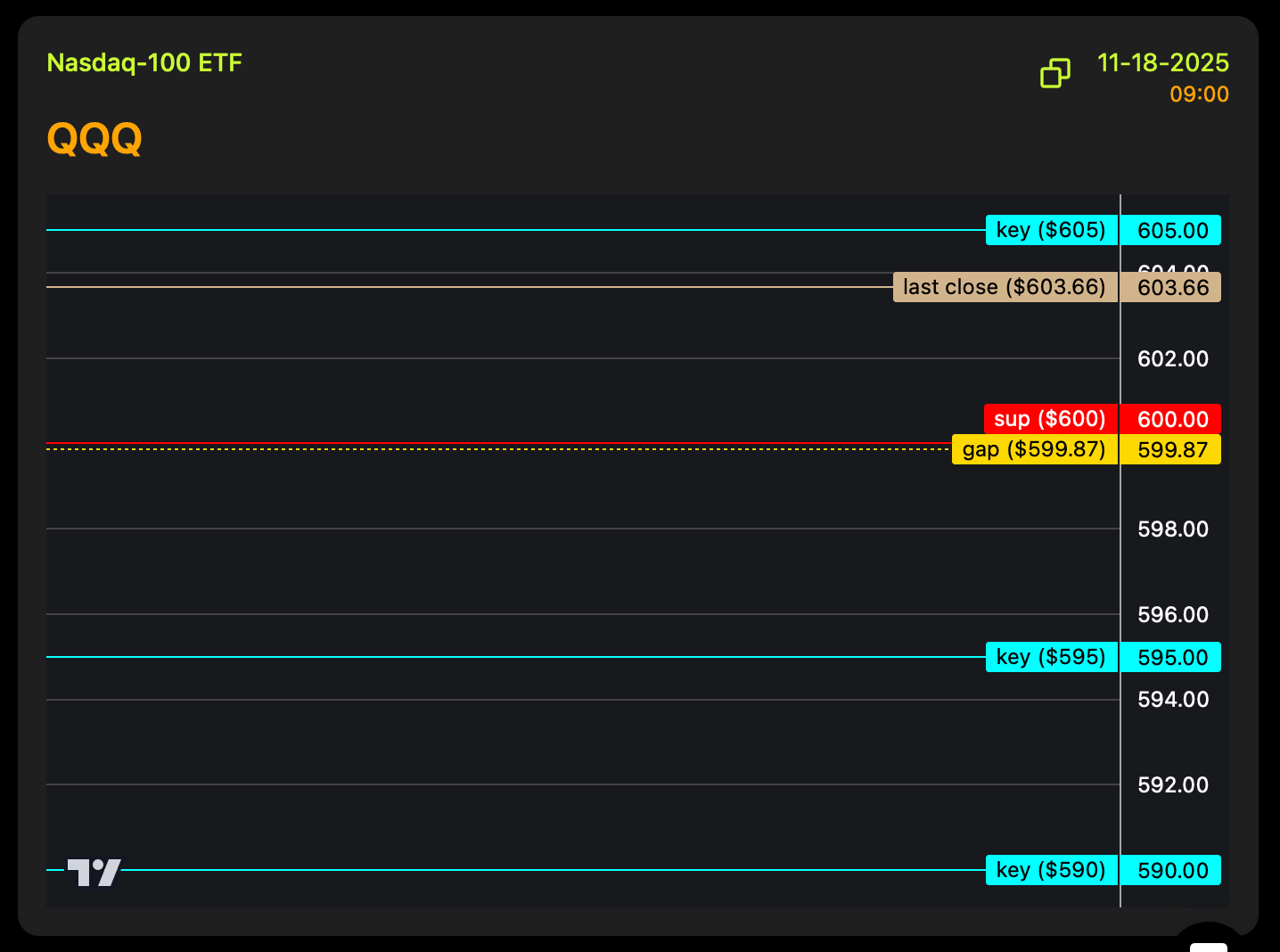Select the last close ($603.66) label
Image resolution: width=1280 pixels, height=952 pixels.
[1005, 287]
